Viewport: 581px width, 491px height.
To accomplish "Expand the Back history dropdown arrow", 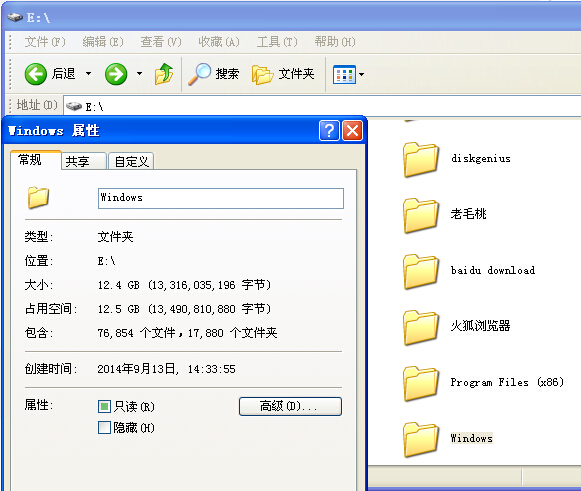I will coord(89,73).
